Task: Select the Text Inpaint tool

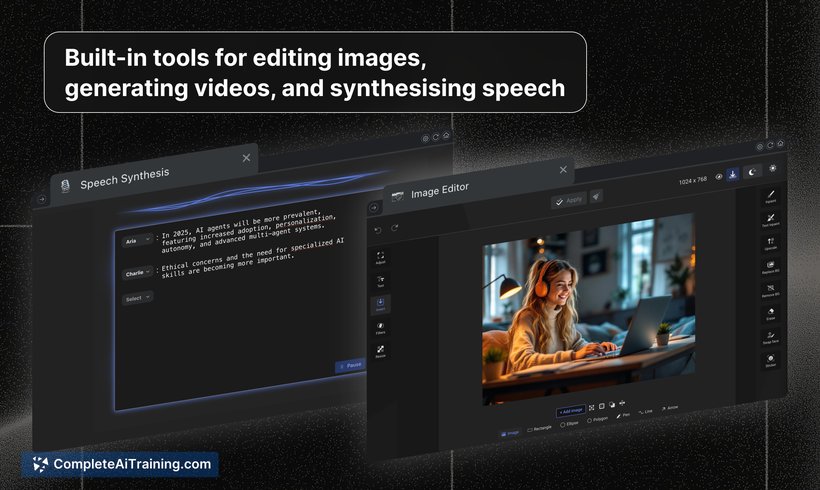Action: (770, 220)
